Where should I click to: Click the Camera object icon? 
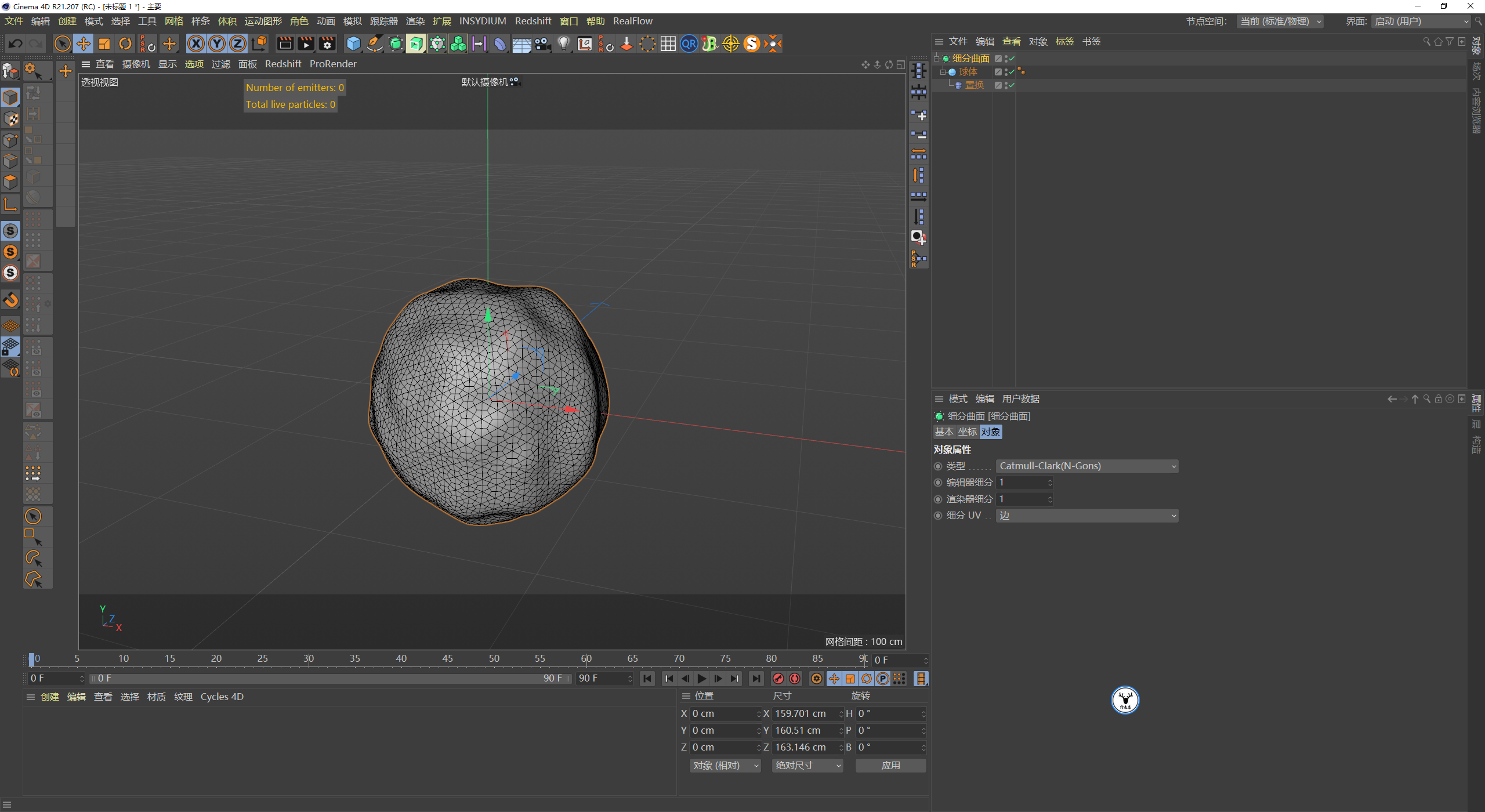tap(542, 44)
